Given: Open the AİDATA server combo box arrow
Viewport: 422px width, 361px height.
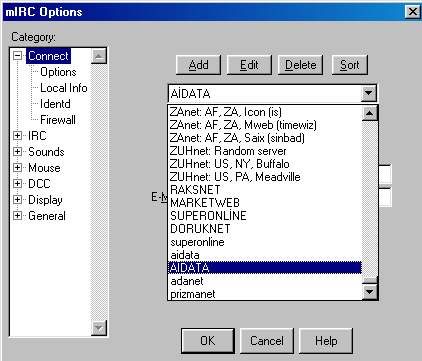Looking at the screenshot, I should click(x=369, y=93).
